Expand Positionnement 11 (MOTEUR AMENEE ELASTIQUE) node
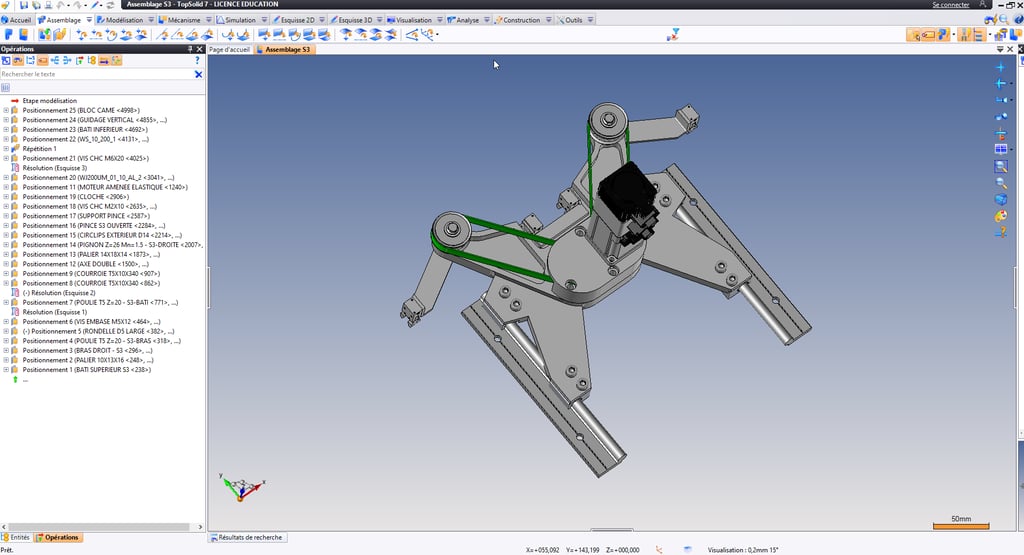The image size is (1024, 555). pyautogui.click(x=6, y=187)
